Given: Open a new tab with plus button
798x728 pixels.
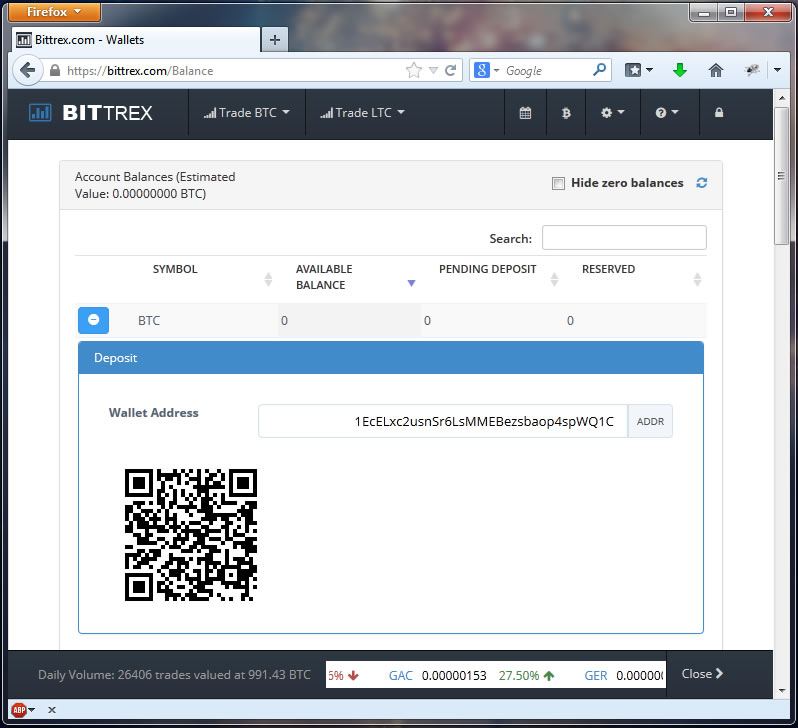Looking at the screenshot, I should click(275, 40).
